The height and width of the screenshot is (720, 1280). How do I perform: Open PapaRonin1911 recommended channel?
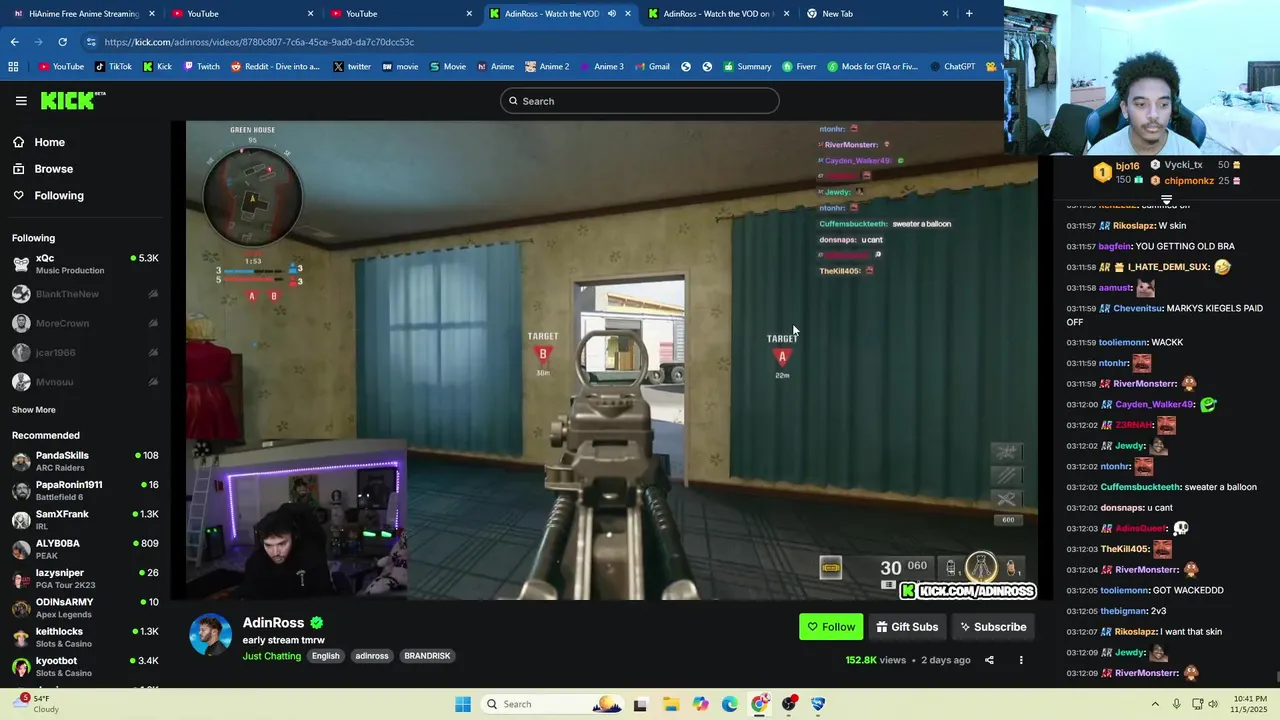[x=85, y=490]
